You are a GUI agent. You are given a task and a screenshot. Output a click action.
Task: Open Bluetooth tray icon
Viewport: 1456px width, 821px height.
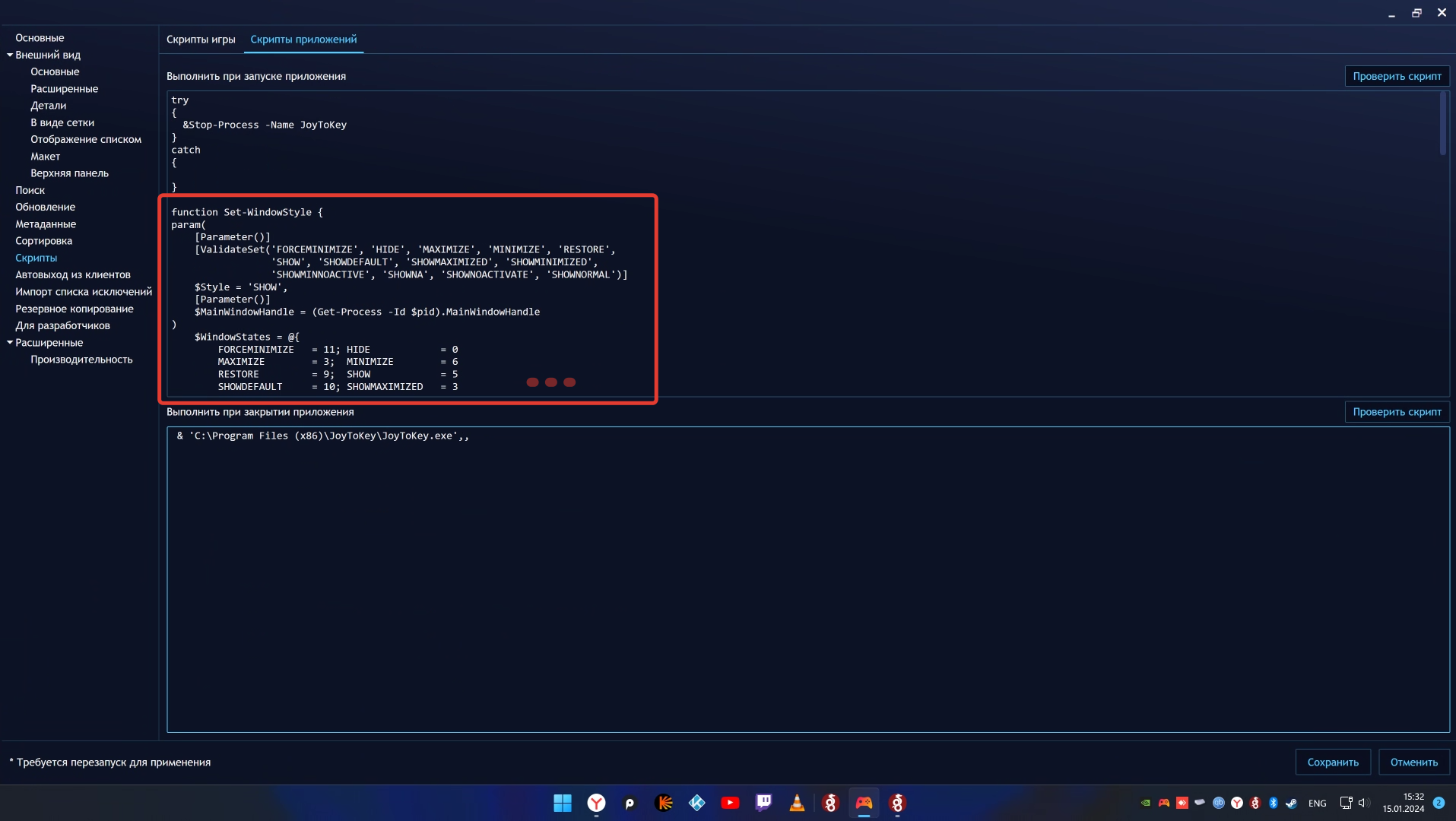1274,803
